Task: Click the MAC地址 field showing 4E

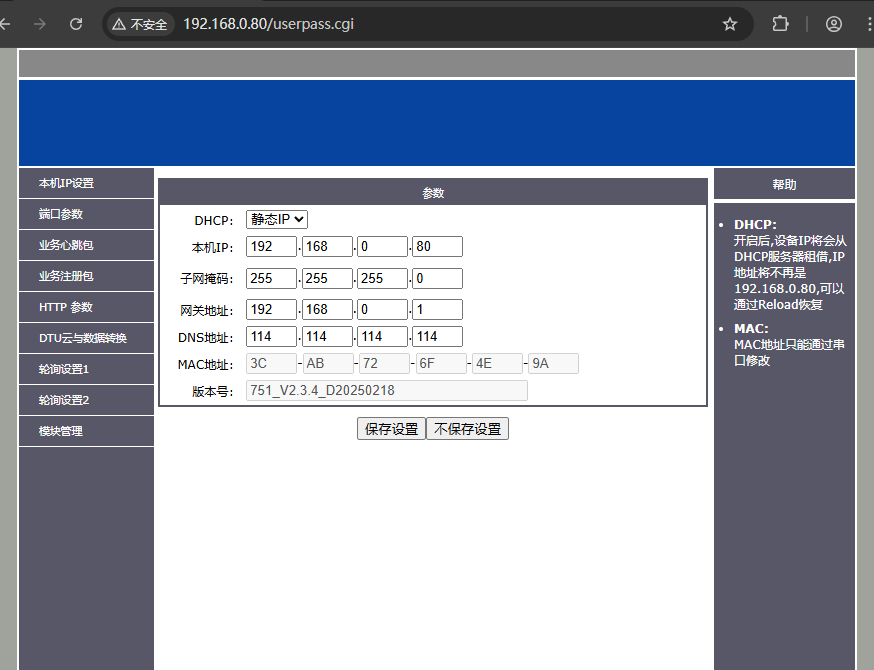Action: tap(497, 363)
